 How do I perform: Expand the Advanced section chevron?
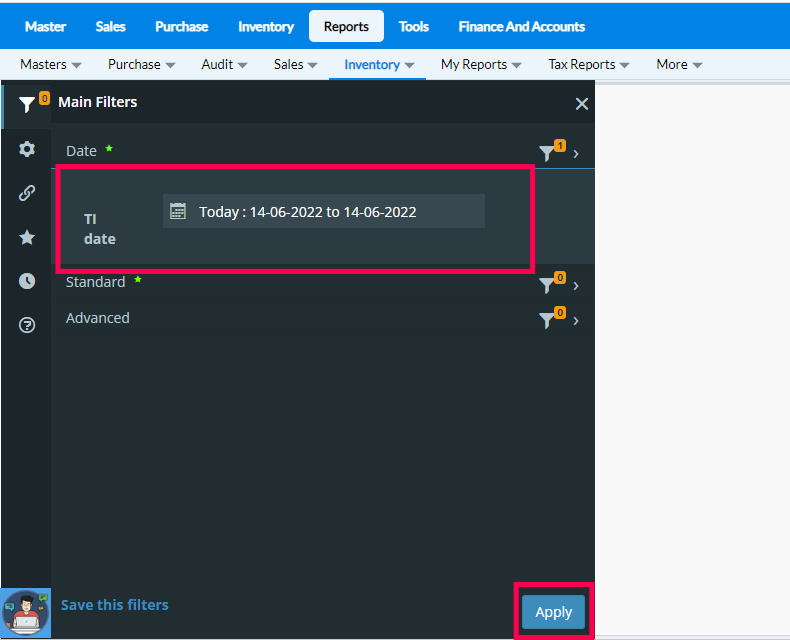(x=576, y=321)
